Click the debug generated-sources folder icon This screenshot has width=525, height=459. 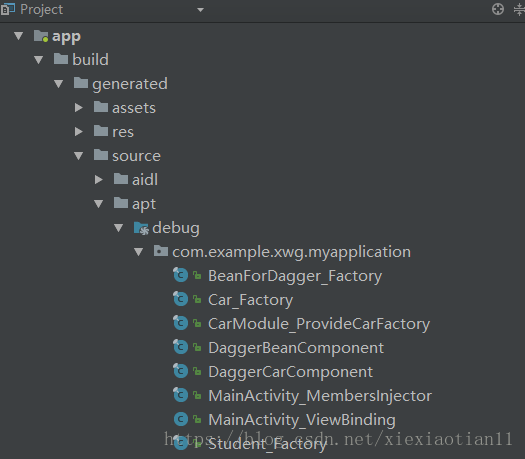tap(141, 228)
